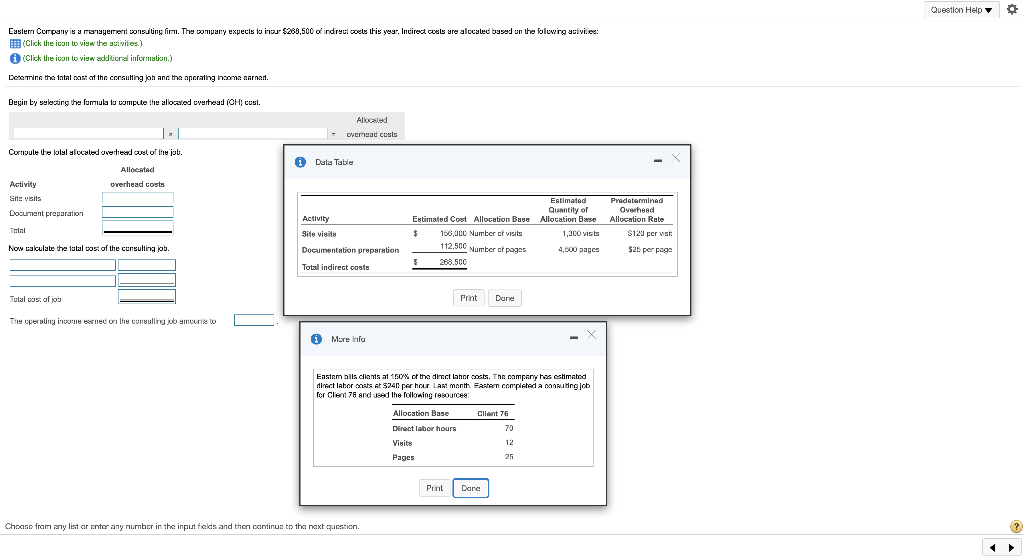Viewport: 1024px width, 559px height.
Task: Open link to view the activities
Action: tap(82, 44)
